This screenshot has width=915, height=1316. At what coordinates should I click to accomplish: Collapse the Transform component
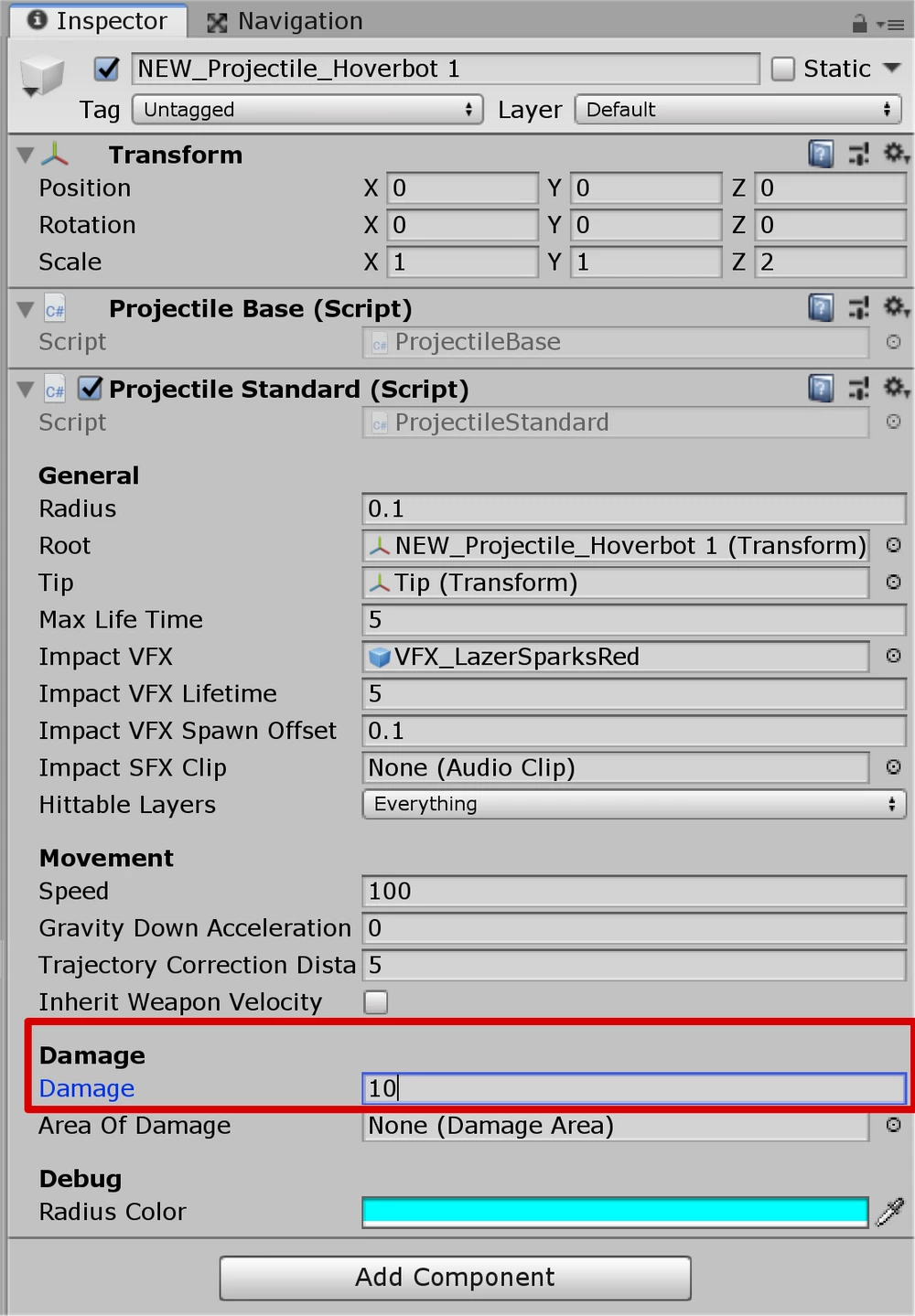coord(26,155)
